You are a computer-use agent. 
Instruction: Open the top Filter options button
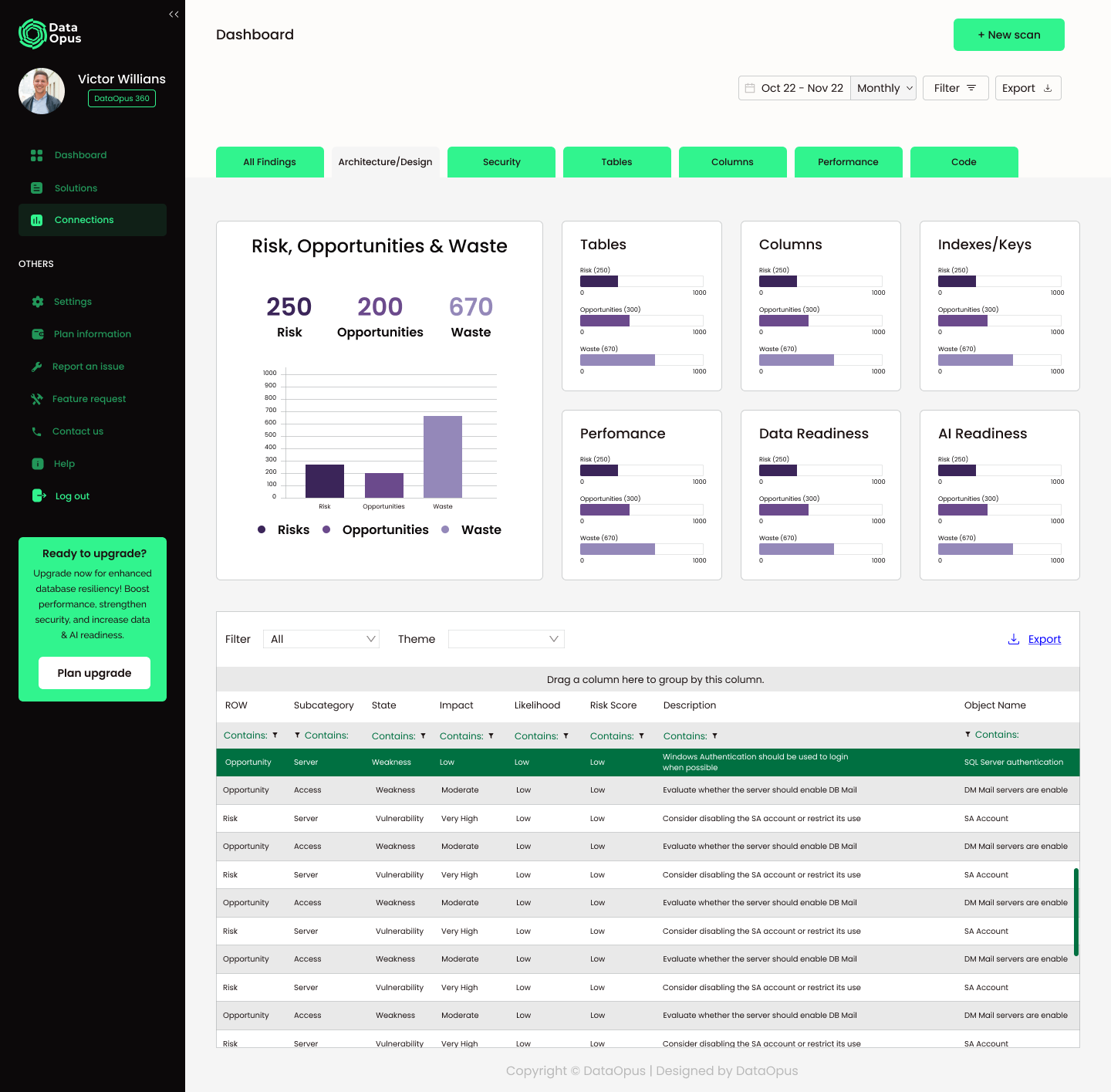point(955,88)
